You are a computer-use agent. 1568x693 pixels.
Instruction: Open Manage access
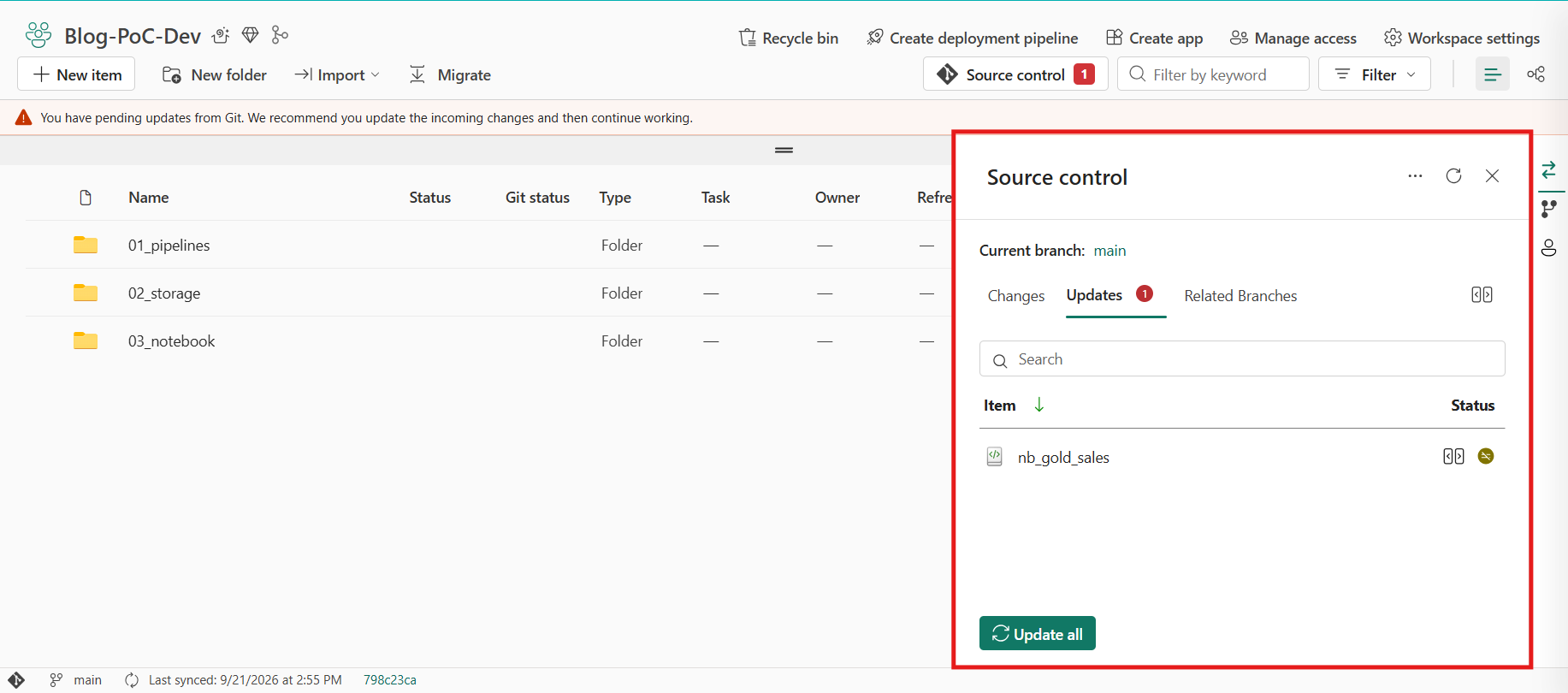click(x=1293, y=38)
